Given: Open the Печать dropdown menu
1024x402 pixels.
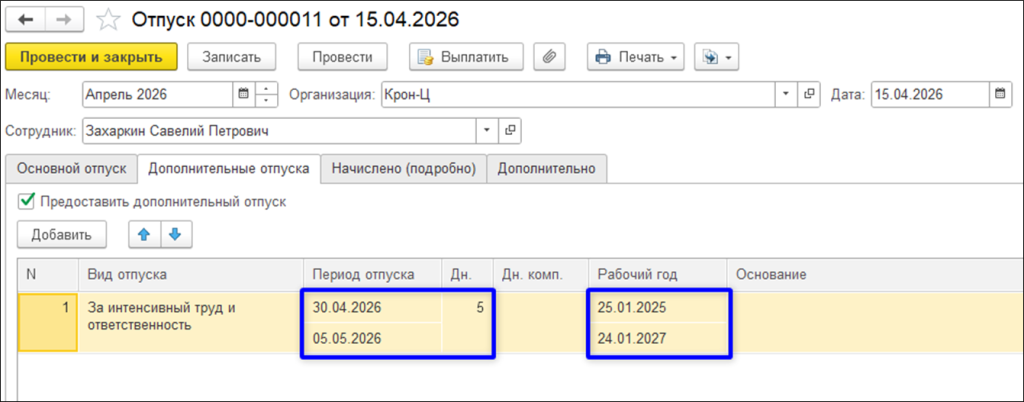Looking at the screenshot, I should click(635, 57).
